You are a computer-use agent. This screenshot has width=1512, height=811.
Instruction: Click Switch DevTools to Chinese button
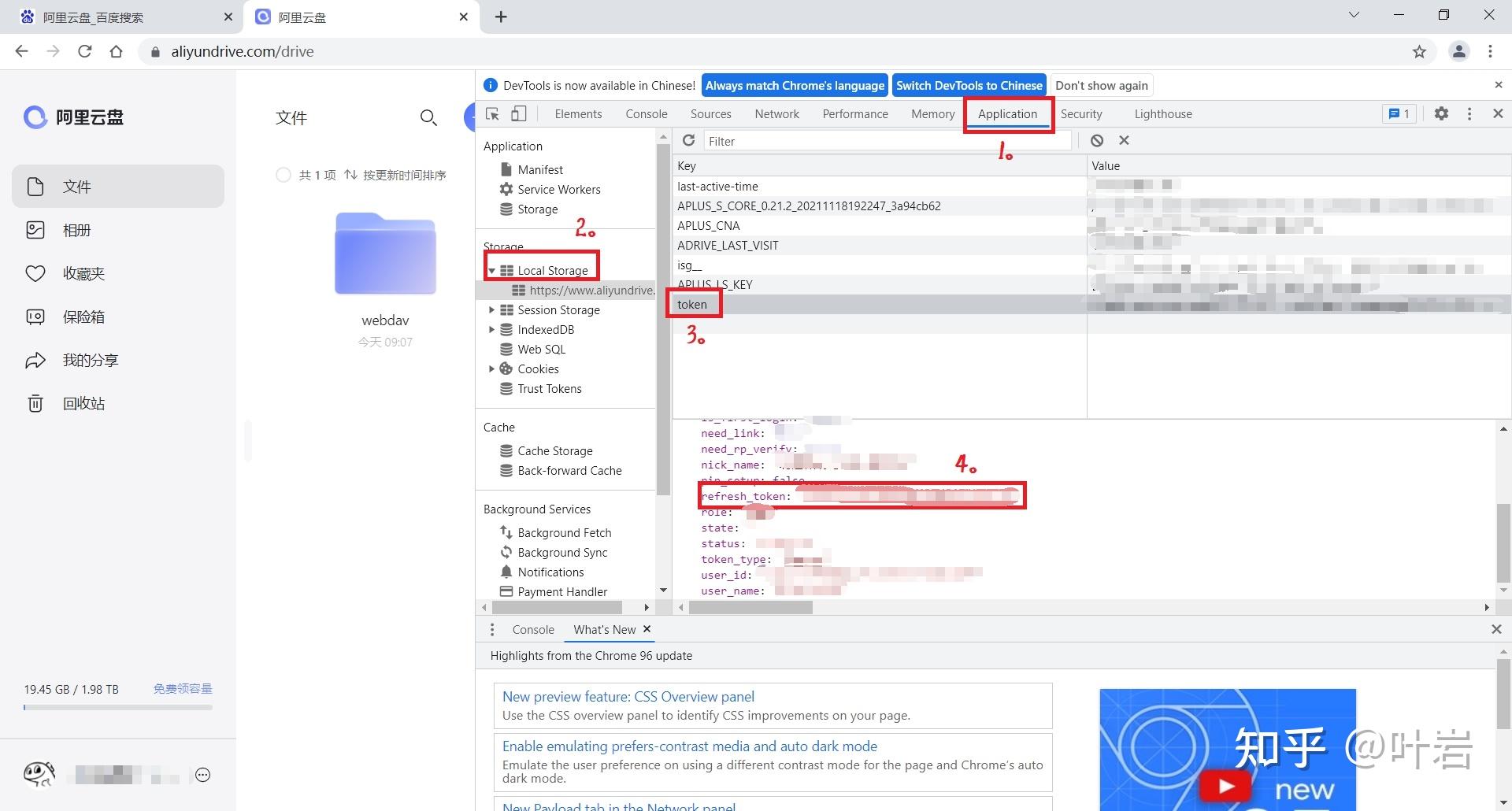tap(969, 86)
